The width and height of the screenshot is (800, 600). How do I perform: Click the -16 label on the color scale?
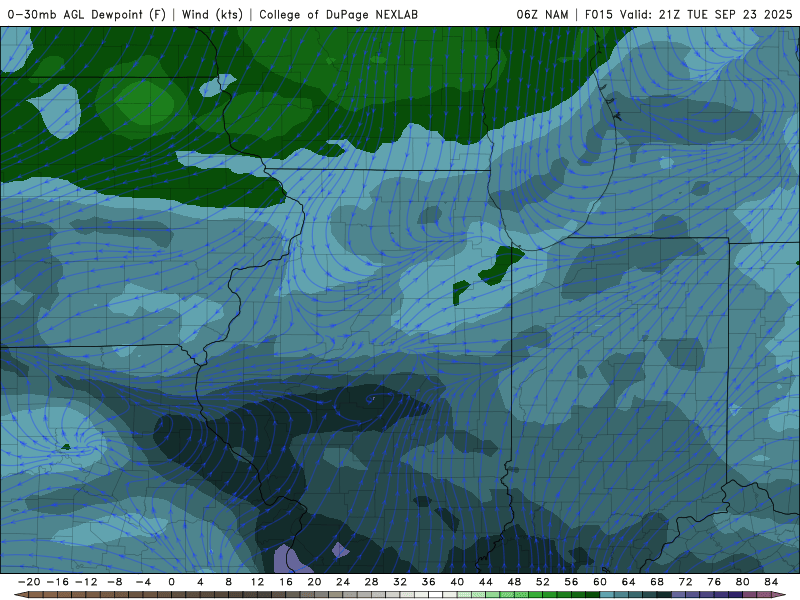point(57,582)
